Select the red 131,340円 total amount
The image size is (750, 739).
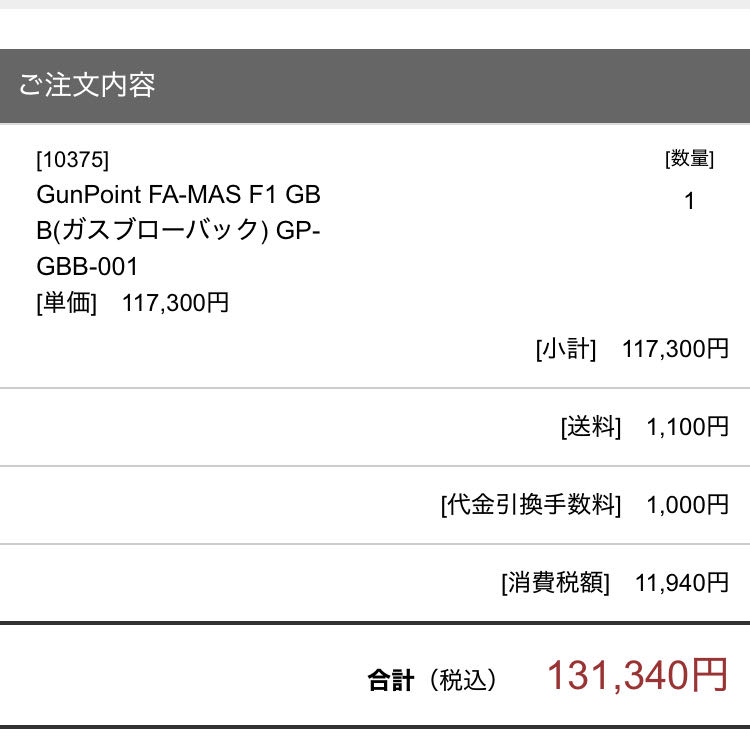[x=637, y=677]
